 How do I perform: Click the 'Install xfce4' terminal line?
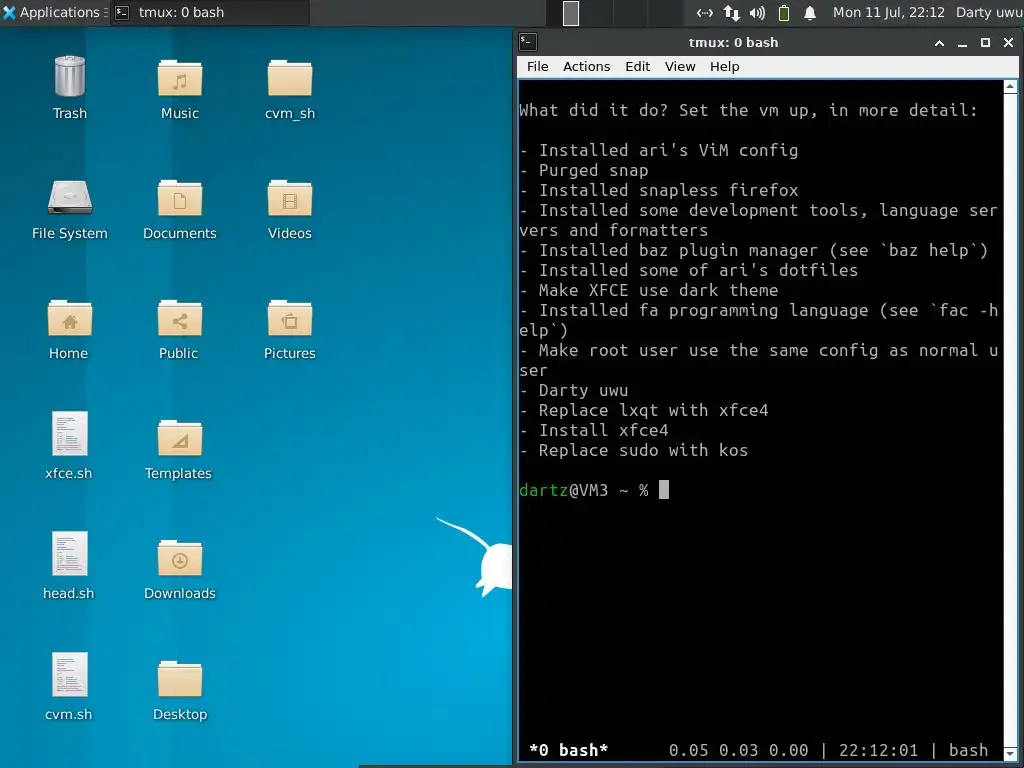click(594, 430)
